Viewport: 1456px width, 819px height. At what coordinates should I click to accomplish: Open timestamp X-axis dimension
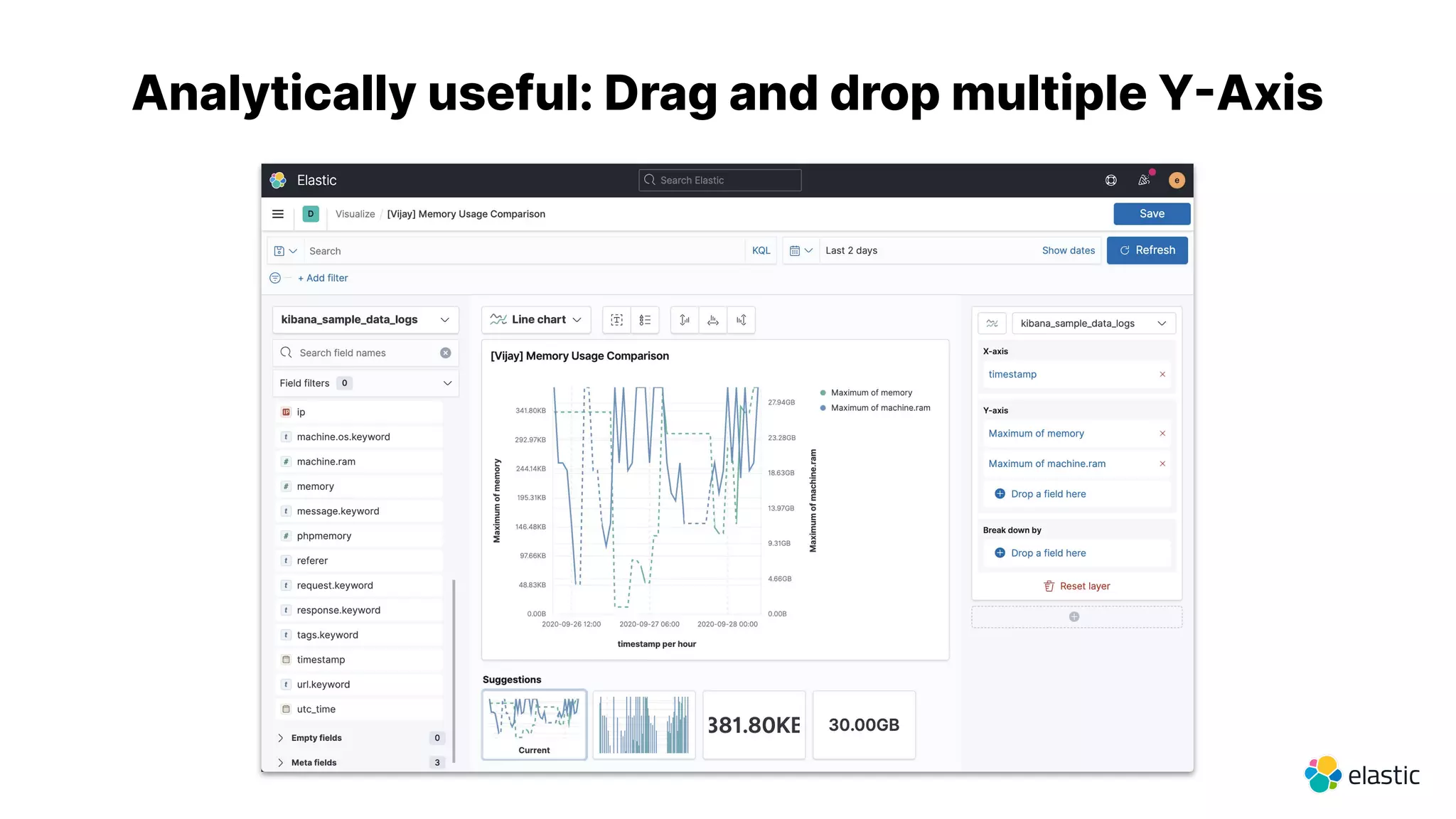tap(1012, 375)
